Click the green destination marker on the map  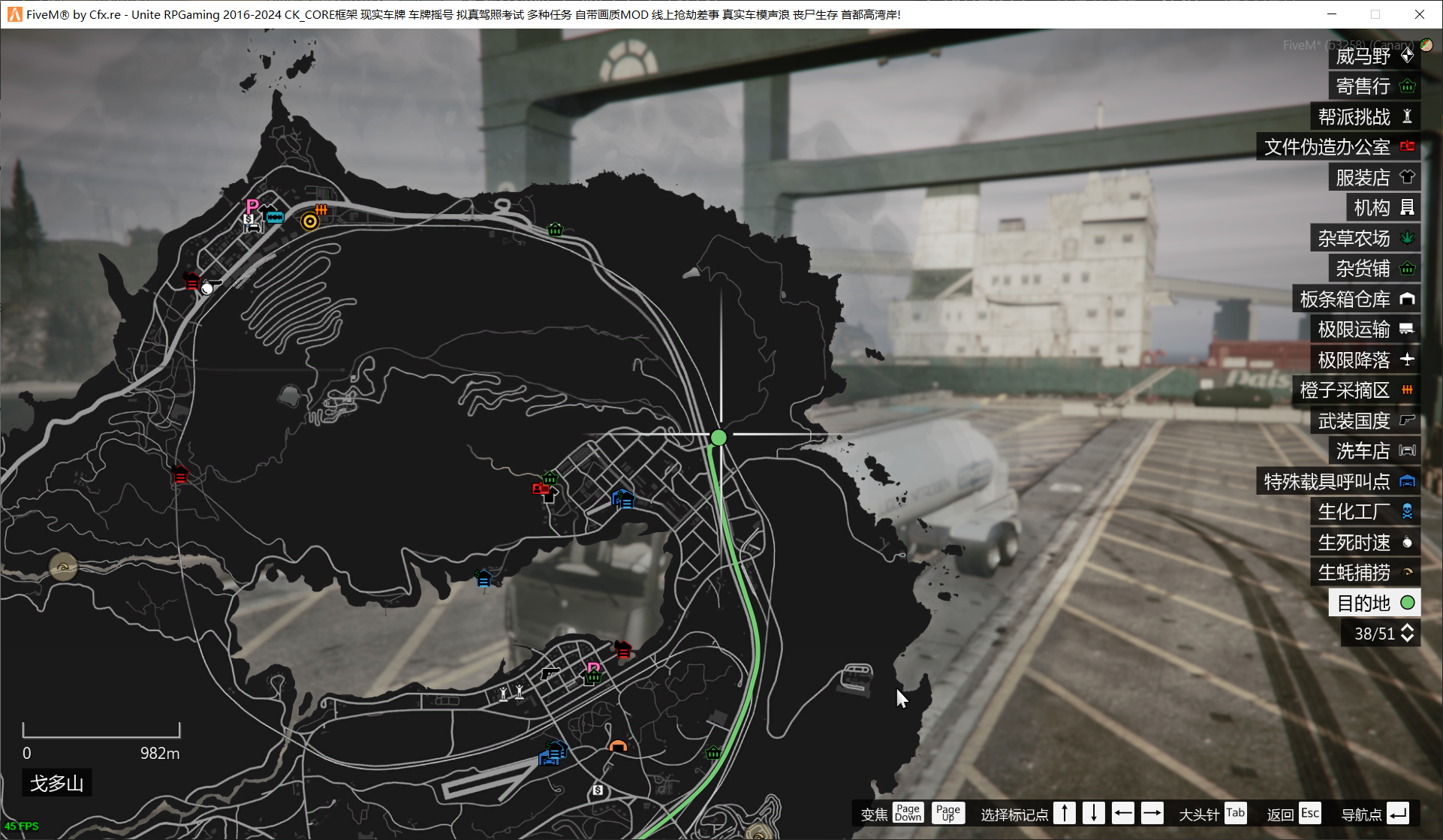718,437
